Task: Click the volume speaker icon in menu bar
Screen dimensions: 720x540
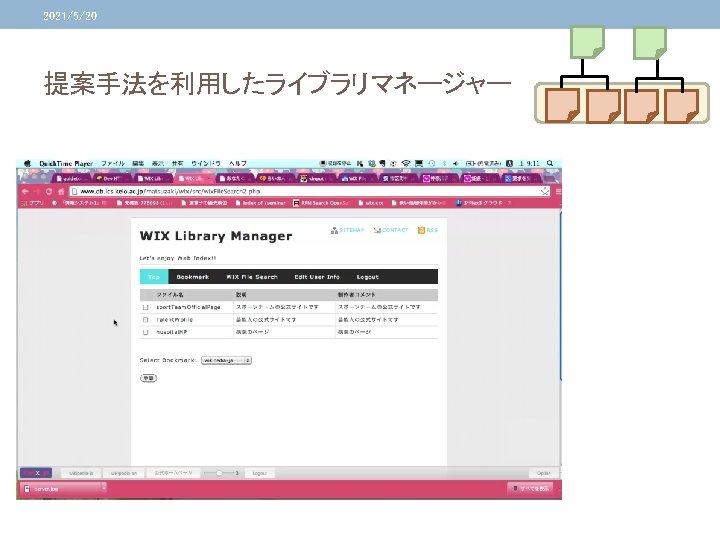Action: point(455,163)
